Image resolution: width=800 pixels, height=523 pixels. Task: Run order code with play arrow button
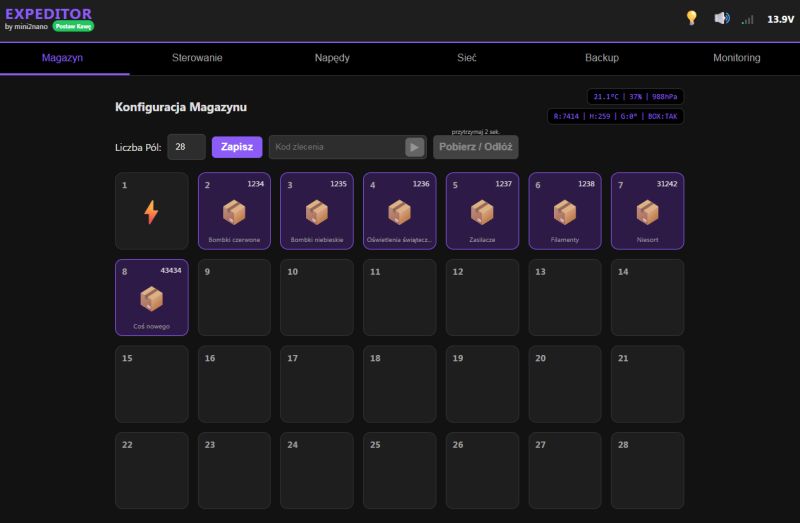click(x=415, y=147)
